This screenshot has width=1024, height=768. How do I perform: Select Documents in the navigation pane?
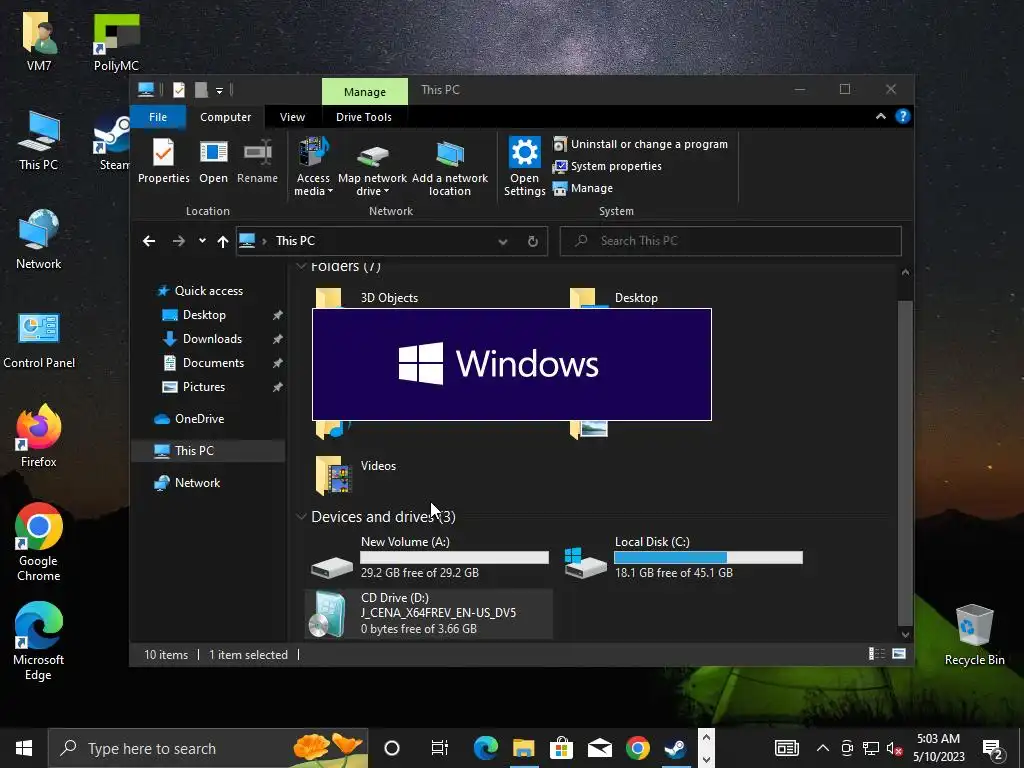coord(213,363)
